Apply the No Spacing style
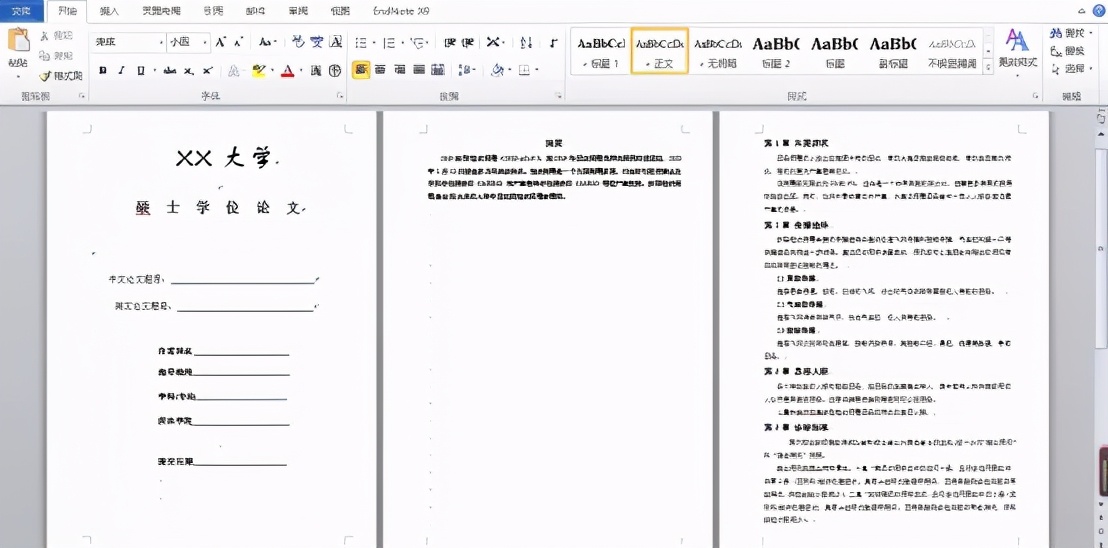This screenshot has width=1108, height=548. pos(718,52)
